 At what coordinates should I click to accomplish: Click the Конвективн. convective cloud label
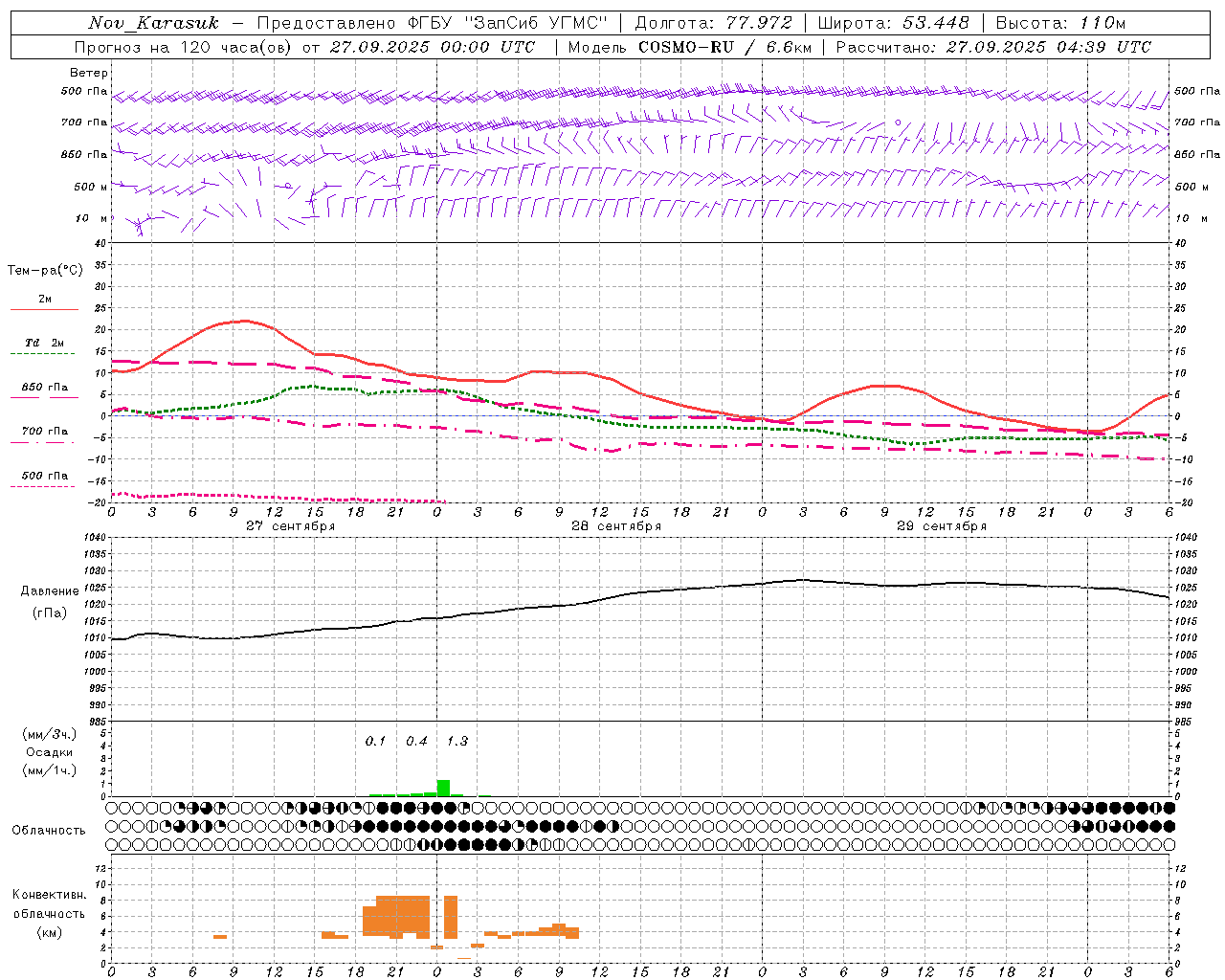click(50, 895)
